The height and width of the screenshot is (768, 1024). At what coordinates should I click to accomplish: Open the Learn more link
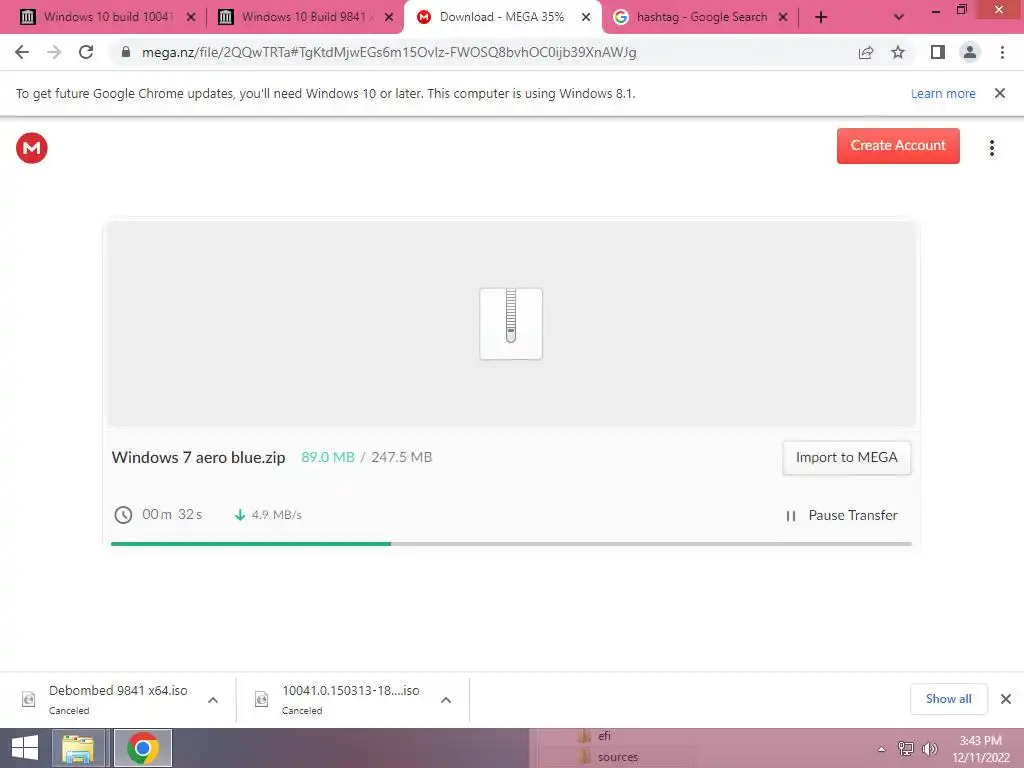[943, 94]
